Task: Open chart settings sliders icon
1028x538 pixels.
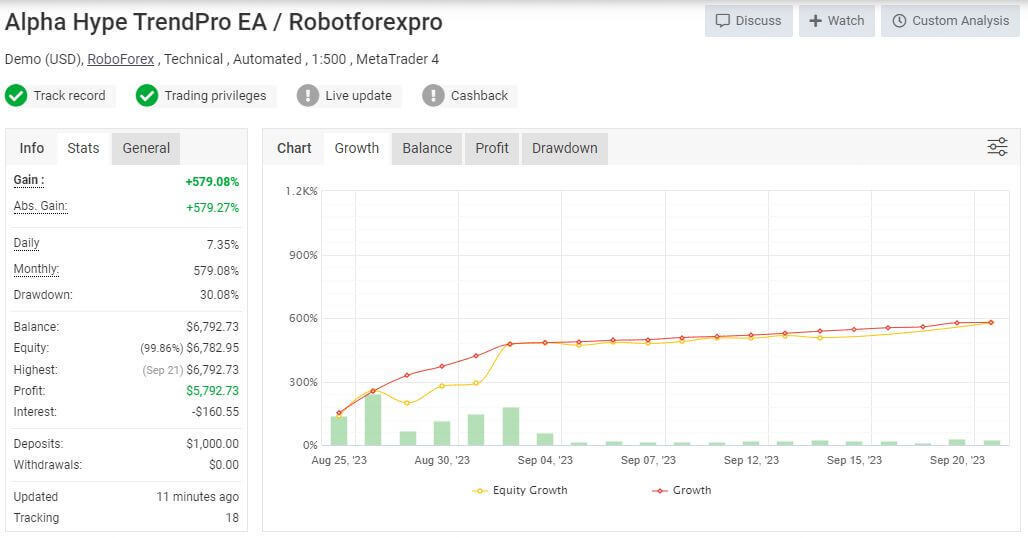Action: [x=997, y=148]
